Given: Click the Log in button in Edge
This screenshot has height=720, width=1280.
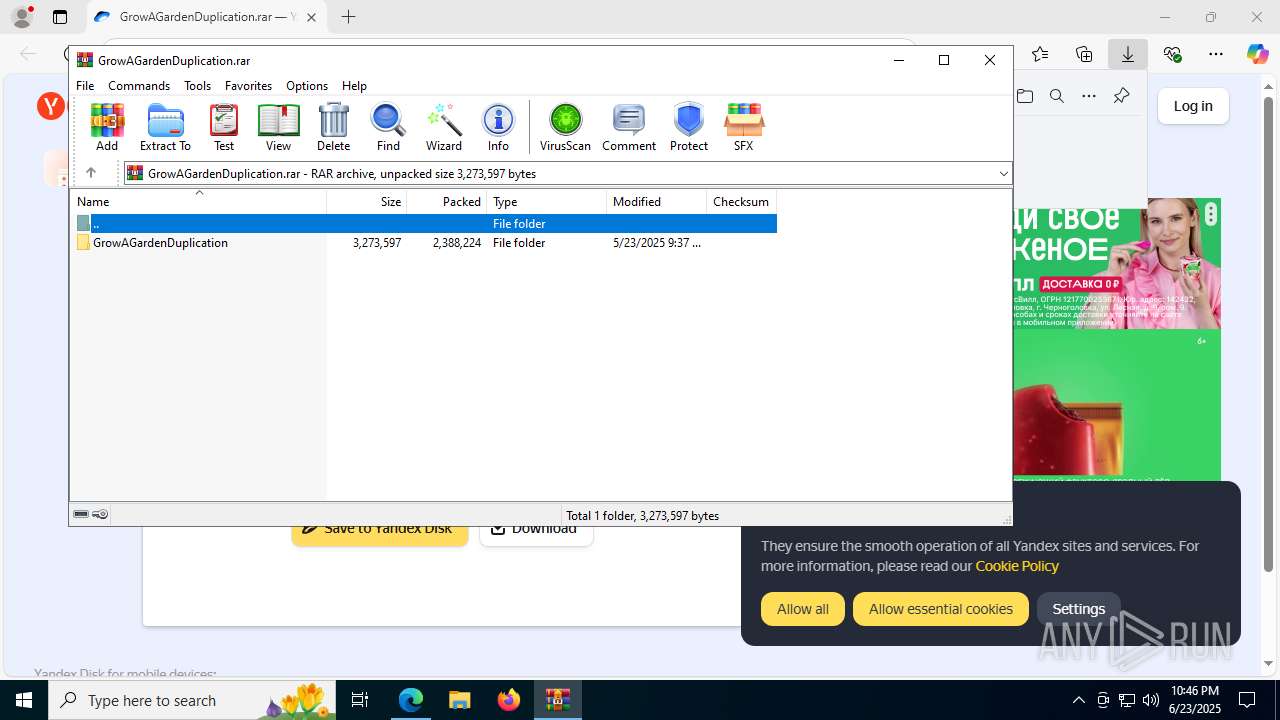Looking at the screenshot, I should click(1193, 106).
